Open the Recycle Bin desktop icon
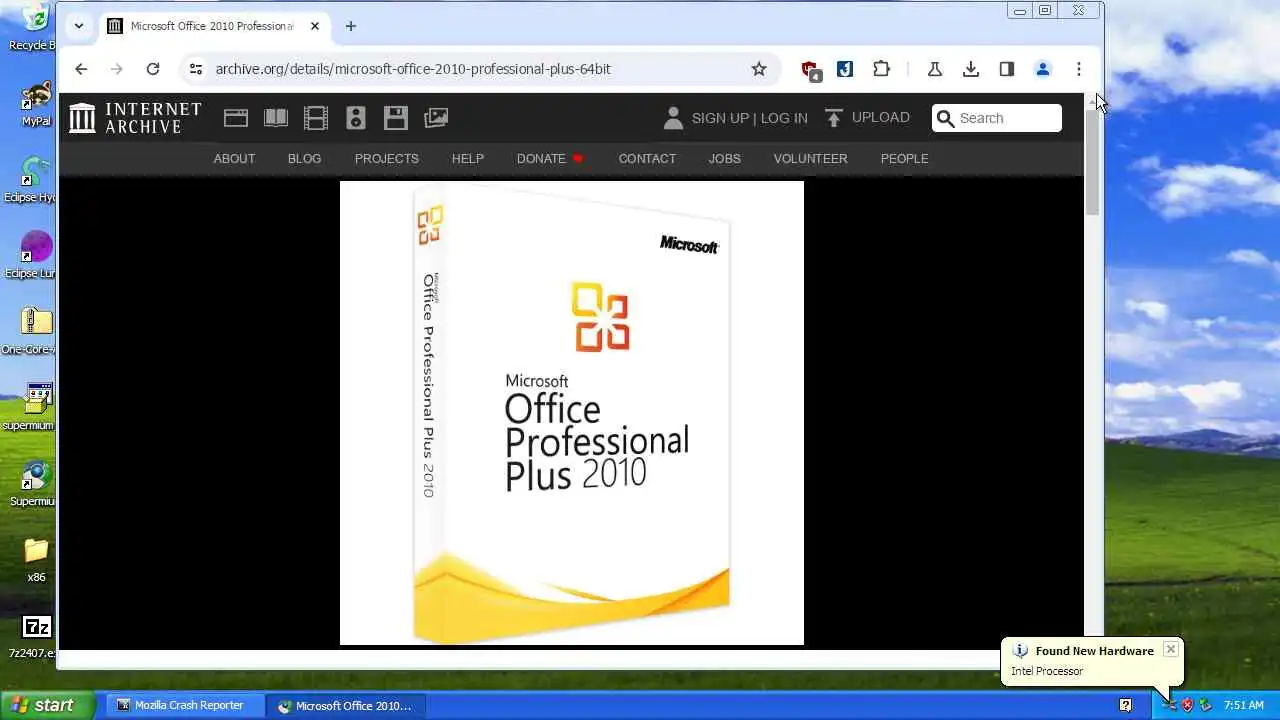The image size is (1280, 720). 33,27
